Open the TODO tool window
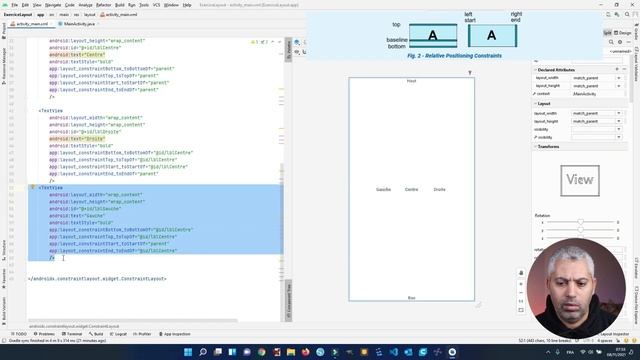The image size is (640, 360). pyautogui.click(x=19, y=334)
